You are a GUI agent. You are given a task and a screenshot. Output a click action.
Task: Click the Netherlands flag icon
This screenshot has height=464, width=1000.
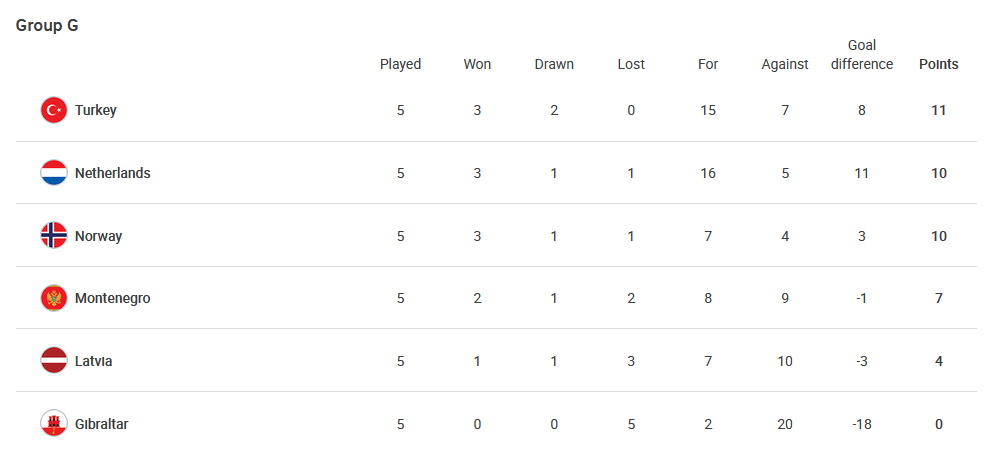coord(54,173)
